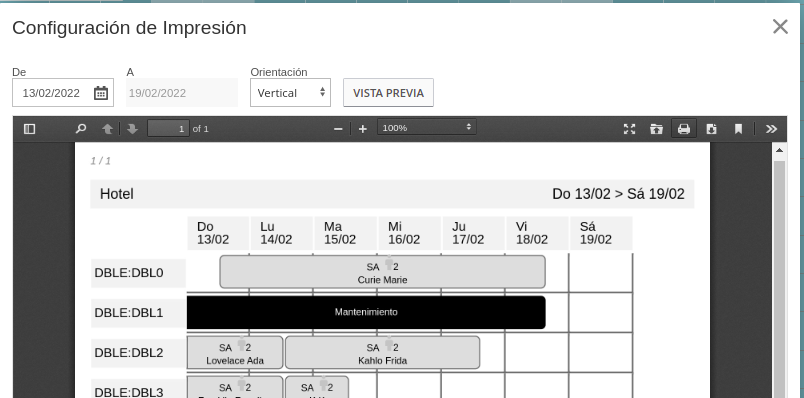Print the PDF using printer icon
Viewport: 804px width, 398px height.
tap(684, 129)
